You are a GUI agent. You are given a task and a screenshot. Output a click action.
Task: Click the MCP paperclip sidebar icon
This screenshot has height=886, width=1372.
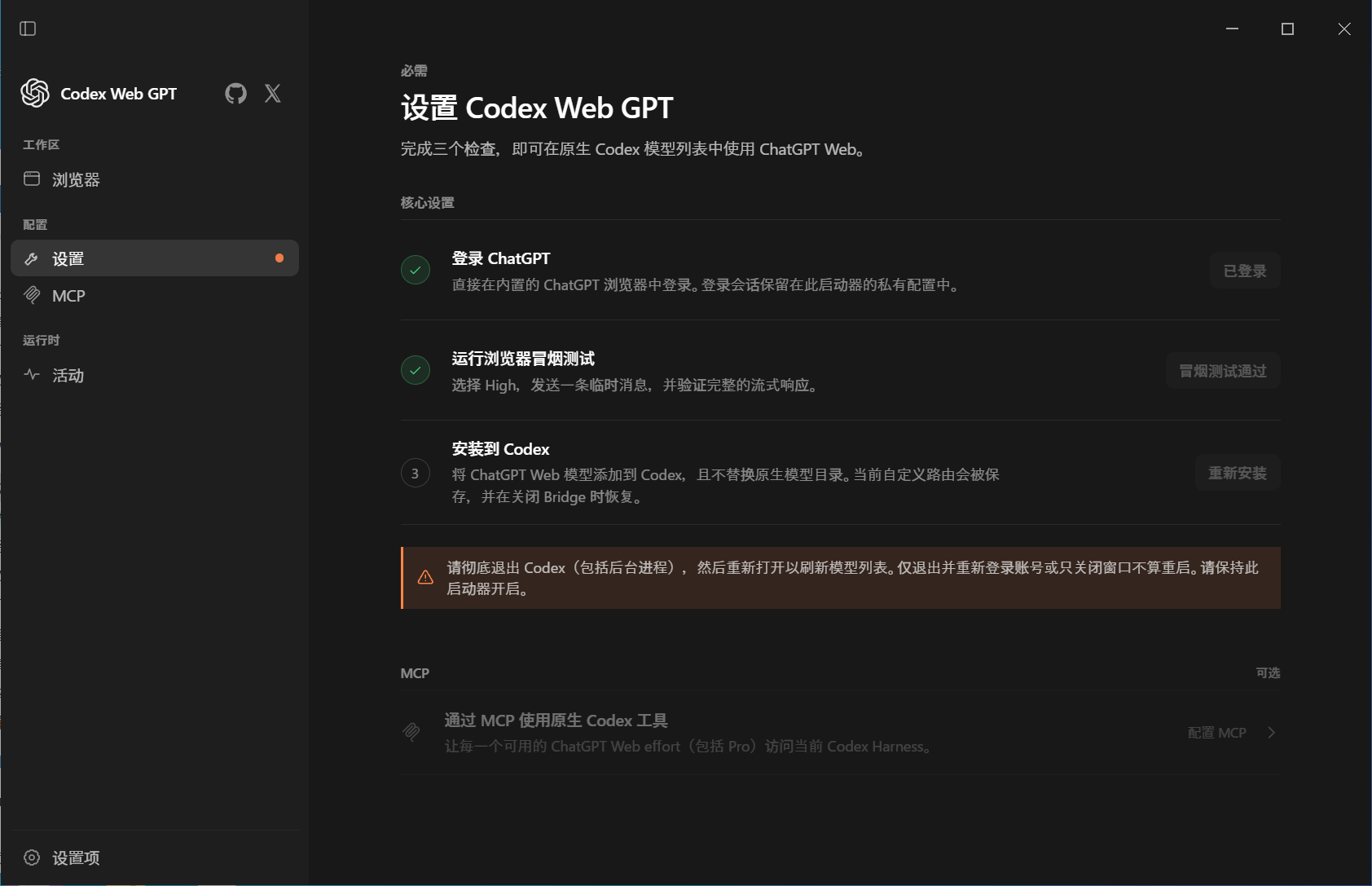coord(32,295)
